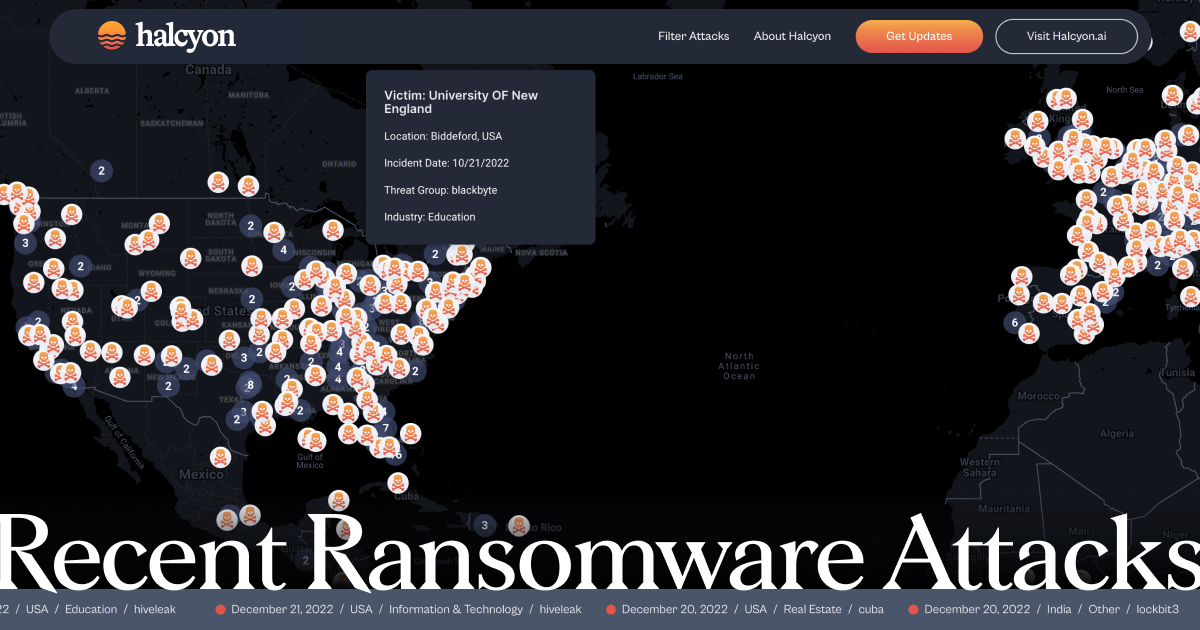
Task: Select the upper skull marker on Portugal's coast
Action: (1021, 276)
